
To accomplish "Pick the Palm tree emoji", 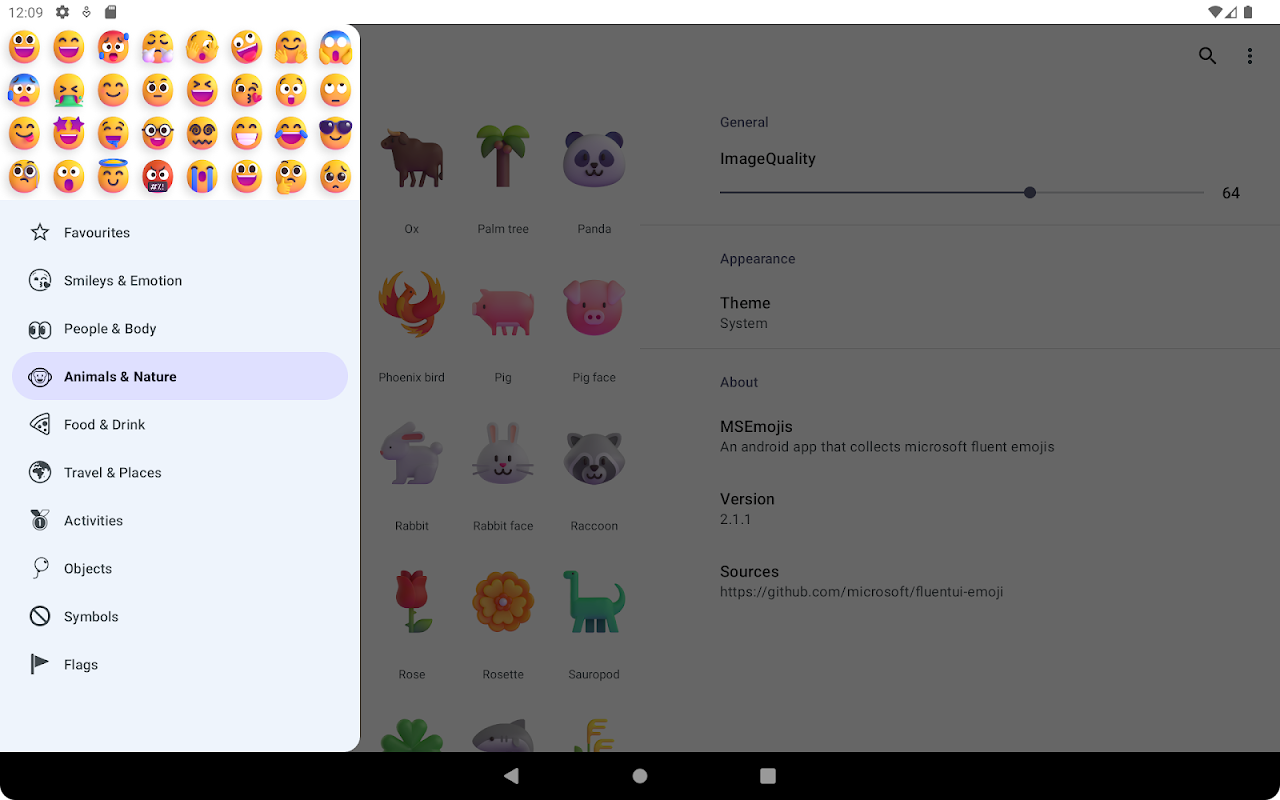I will click(503, 156).
